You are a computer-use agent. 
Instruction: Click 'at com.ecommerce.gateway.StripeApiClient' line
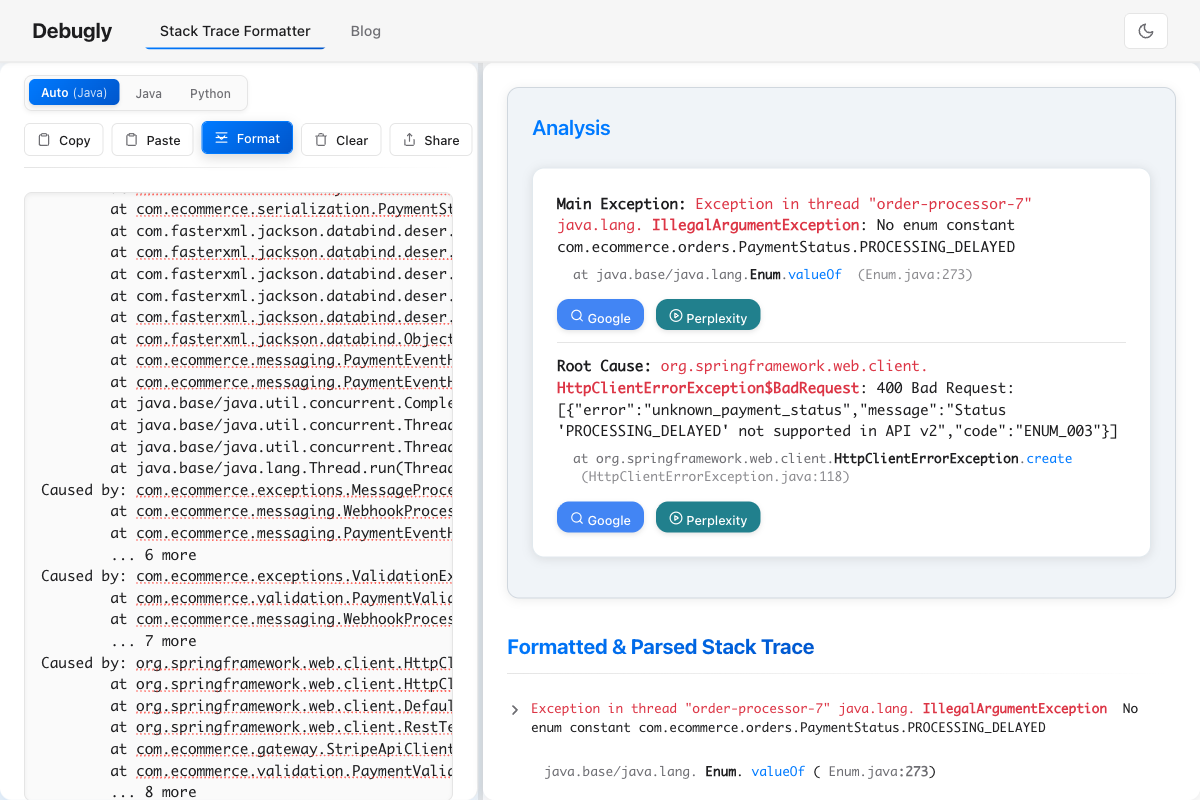[282, 749]
